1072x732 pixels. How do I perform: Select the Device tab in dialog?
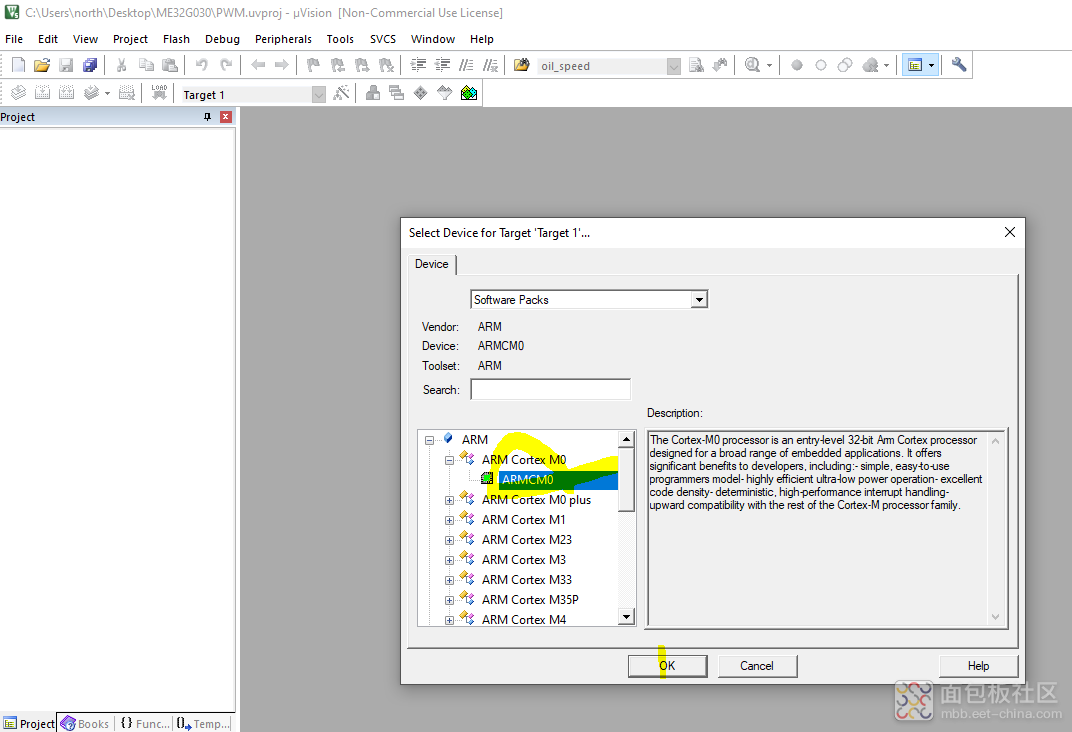[x=431, y=264]
